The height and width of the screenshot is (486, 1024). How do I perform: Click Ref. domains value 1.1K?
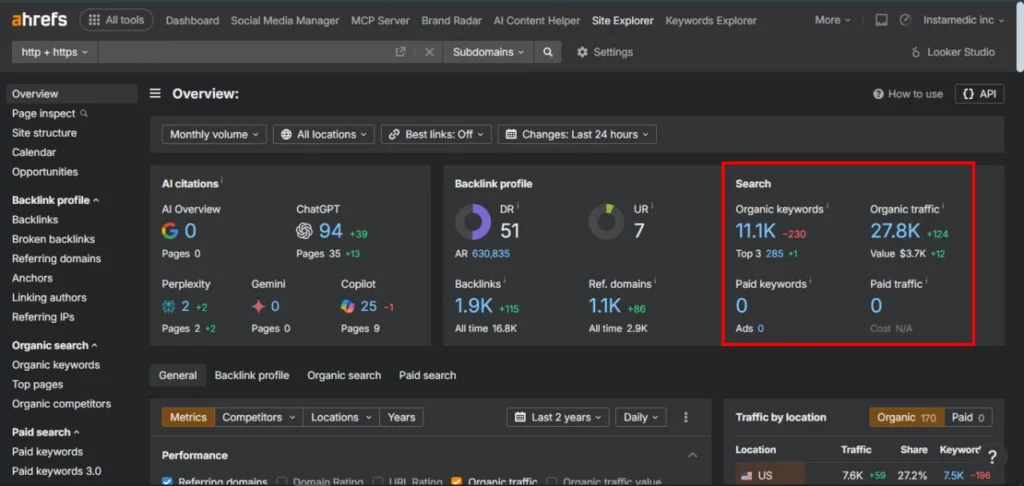click(605, 306)
